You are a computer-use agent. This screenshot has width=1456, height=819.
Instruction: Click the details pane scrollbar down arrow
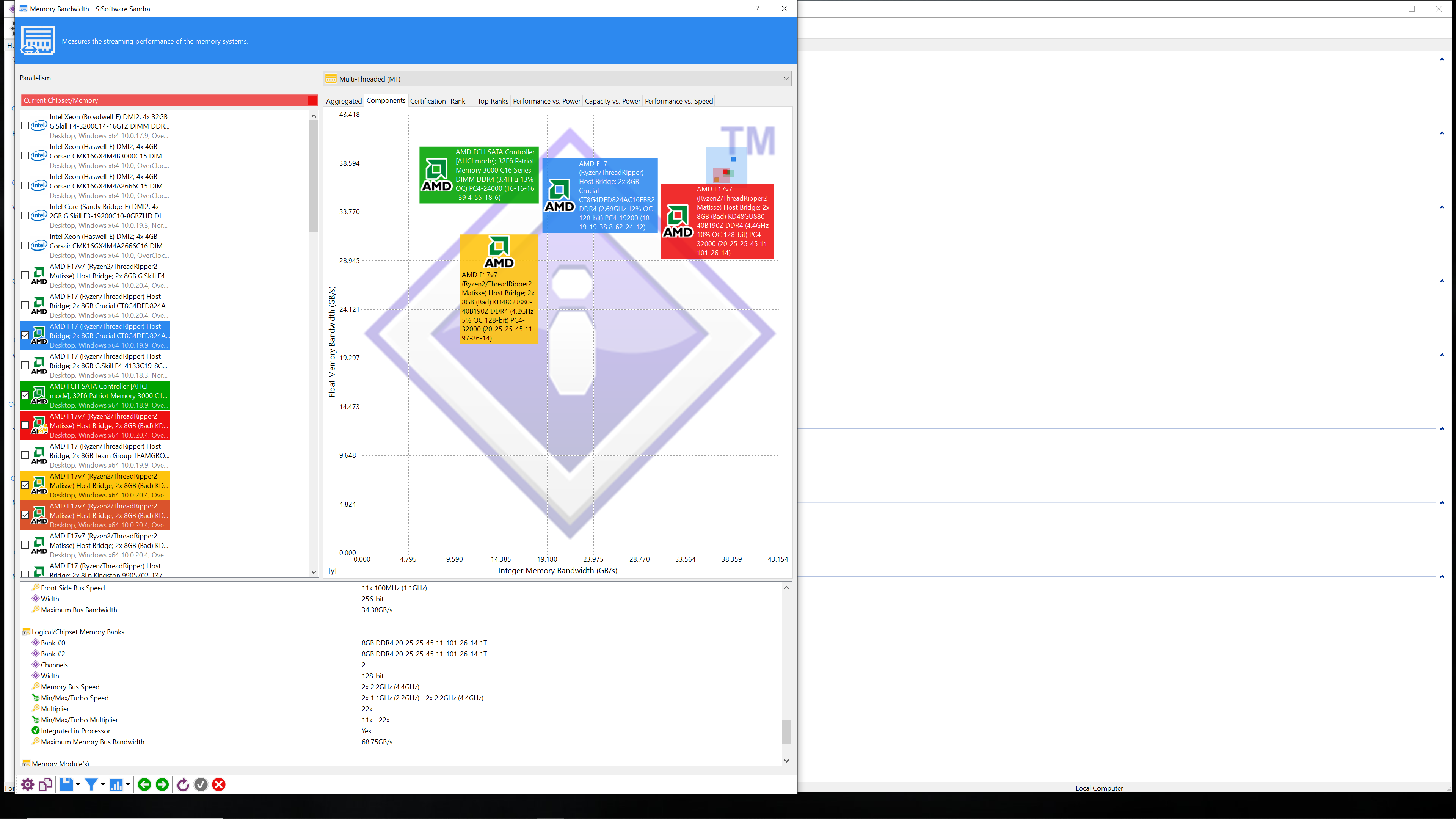coord(786,761)
